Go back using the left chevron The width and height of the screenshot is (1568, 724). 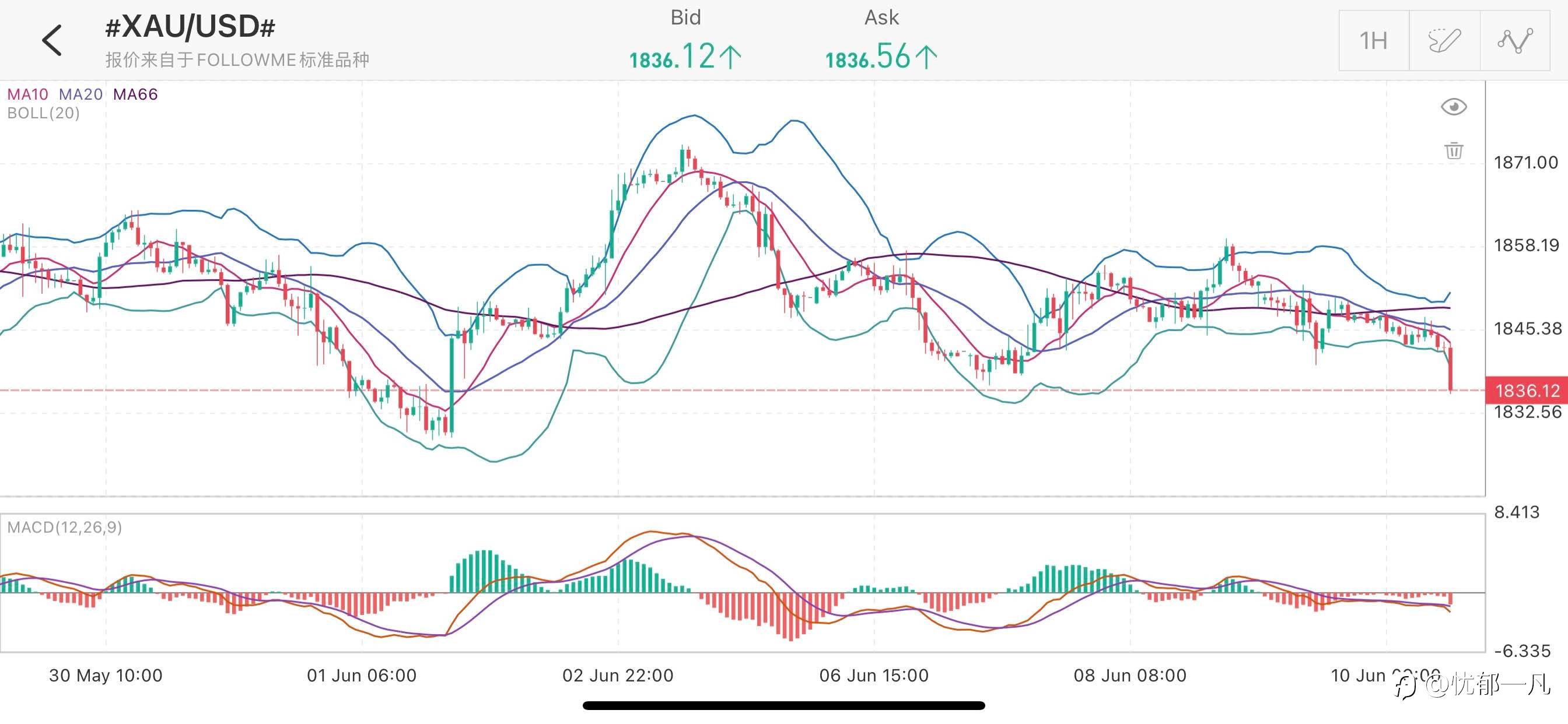pyautogui.click(x=52, y=40)
